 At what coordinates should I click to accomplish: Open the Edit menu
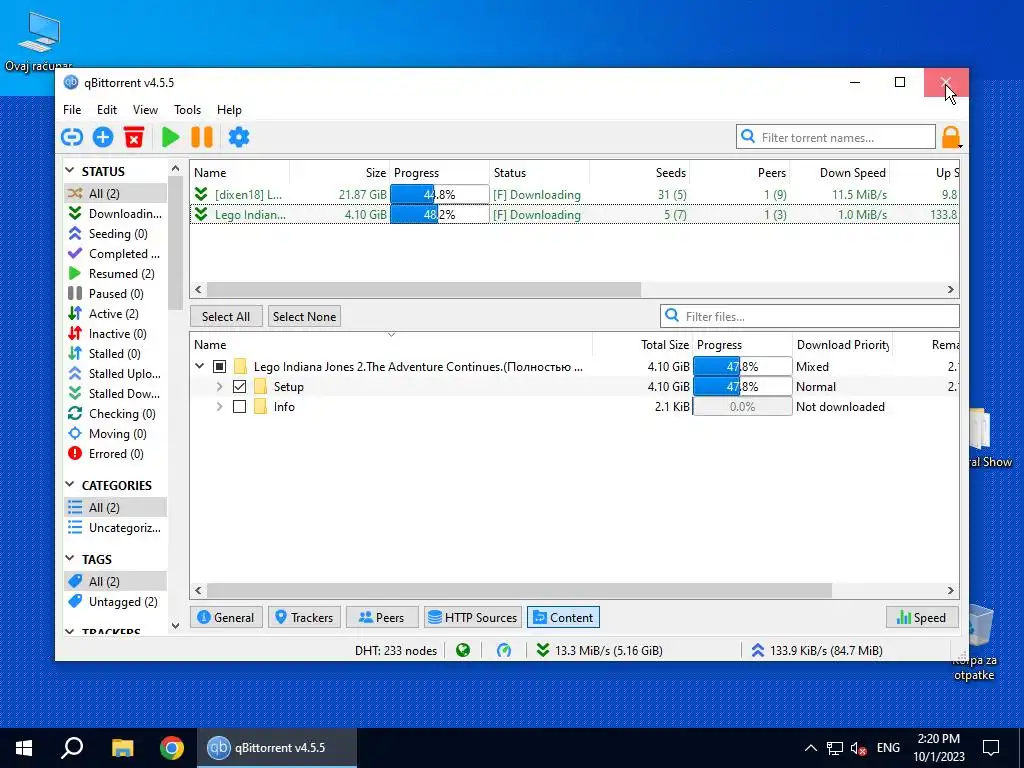(106, 110)
